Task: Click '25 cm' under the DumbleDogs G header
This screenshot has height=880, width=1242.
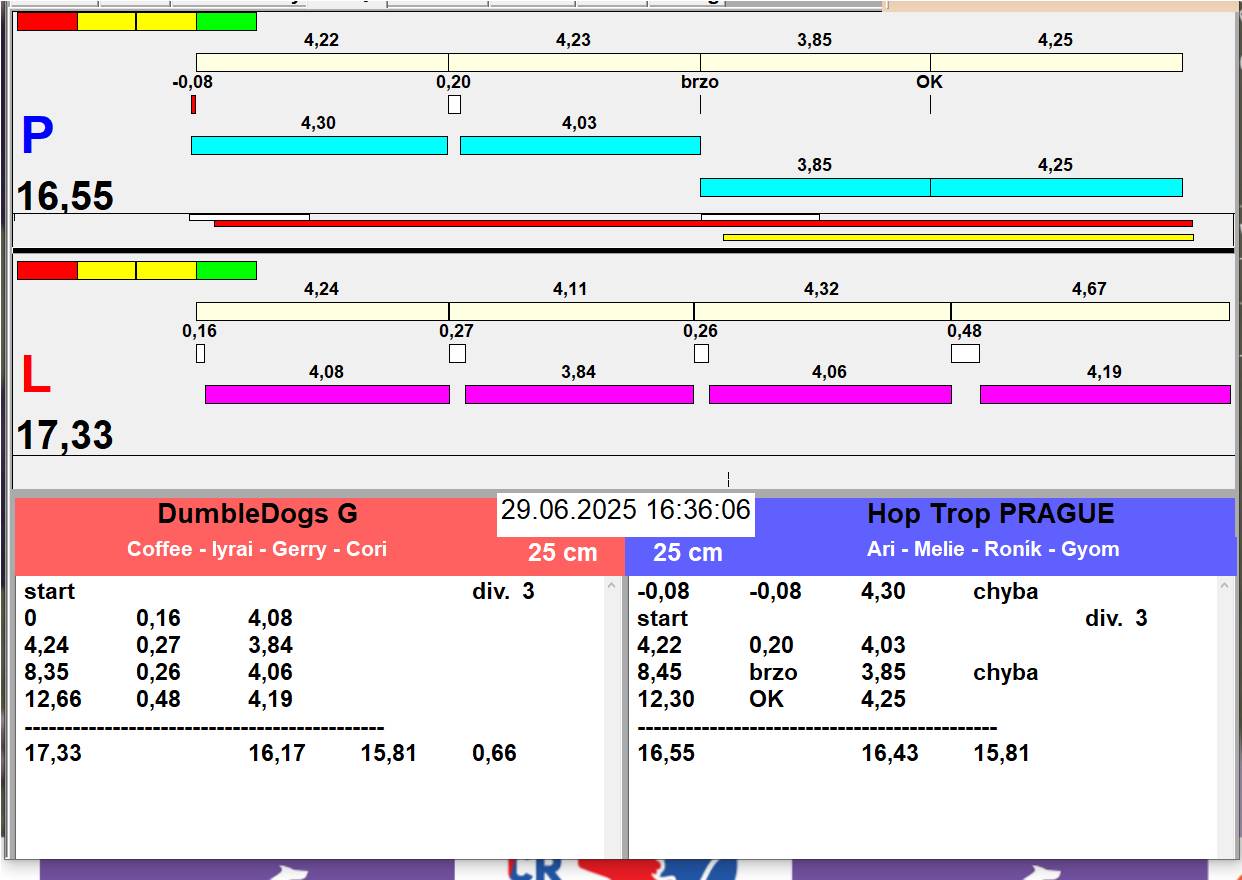Action: (563, 552)
